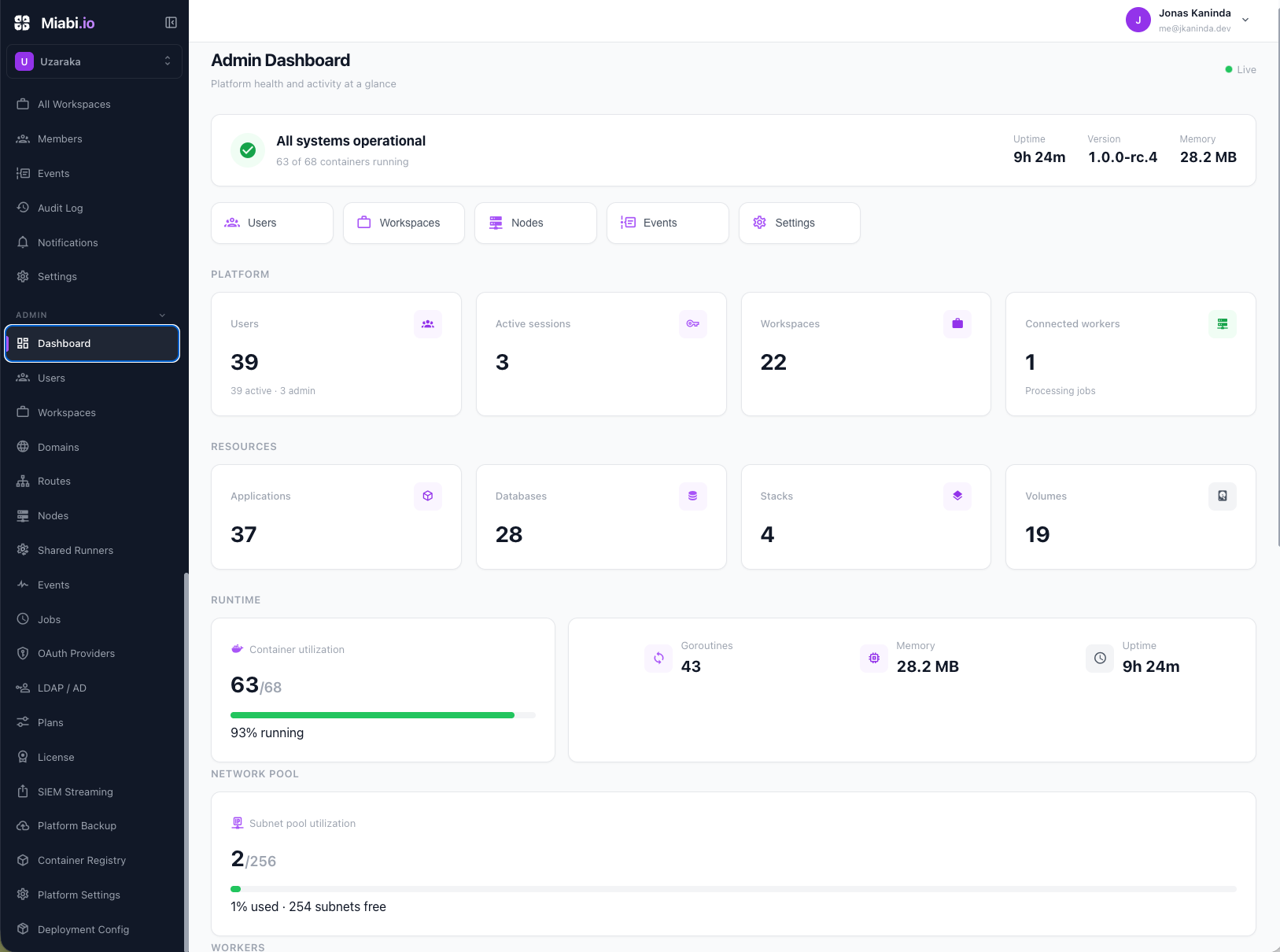Image resolution: width=1280 pixels, height=952 pixels.
Task: Click the Goroutines refresh icon
Action: coord(658,658)
